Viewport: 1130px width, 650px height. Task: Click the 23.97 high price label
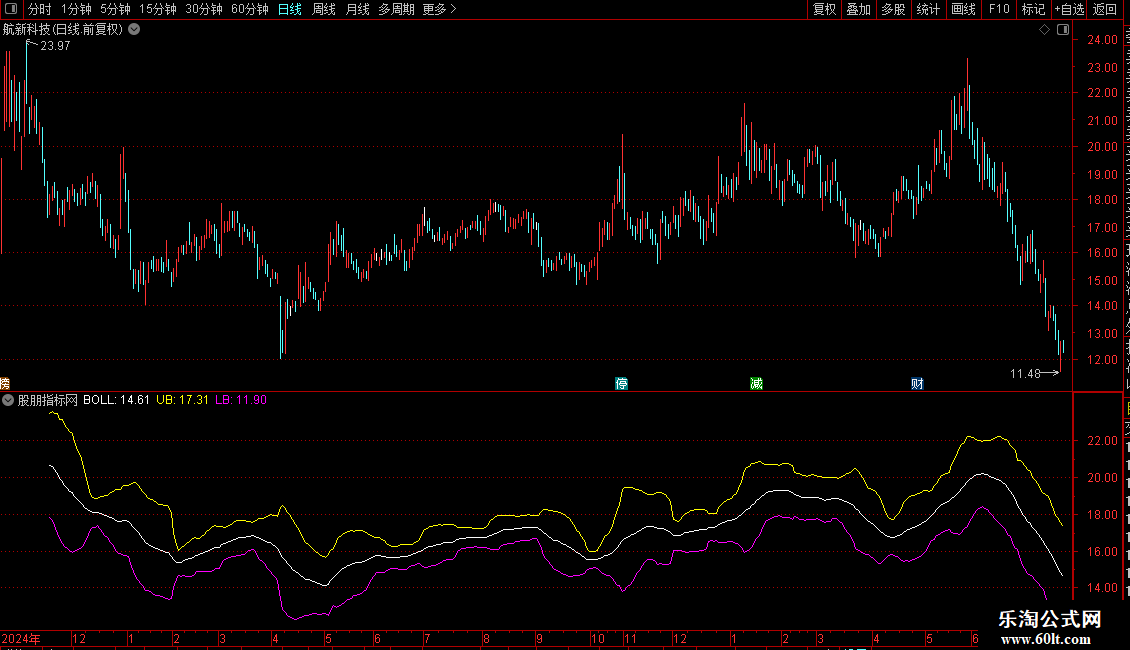(x=55, y=46)
